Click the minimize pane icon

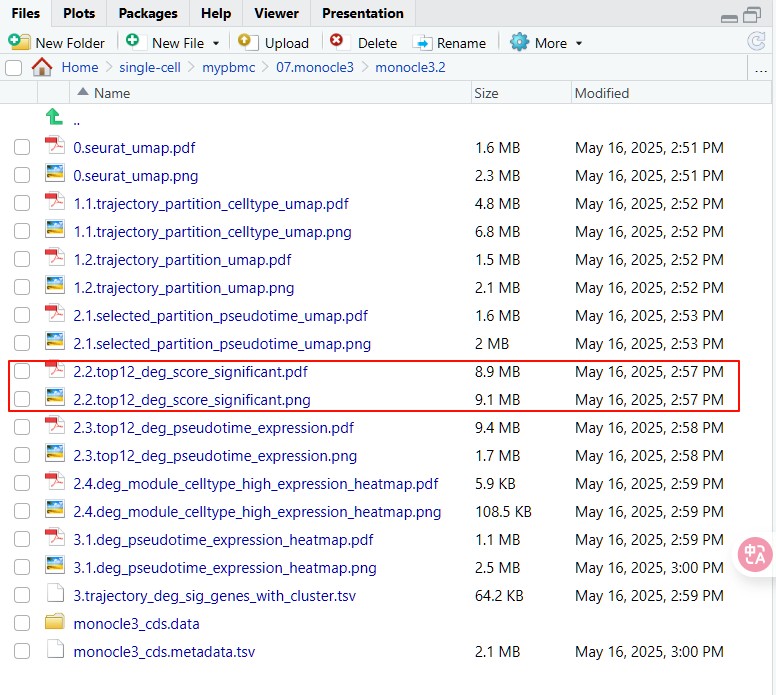point(729,18)
